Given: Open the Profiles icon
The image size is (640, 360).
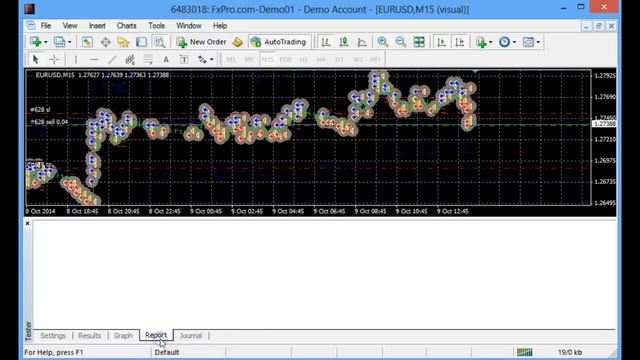Looking at the screenshot, I should [x=59, y=42].
